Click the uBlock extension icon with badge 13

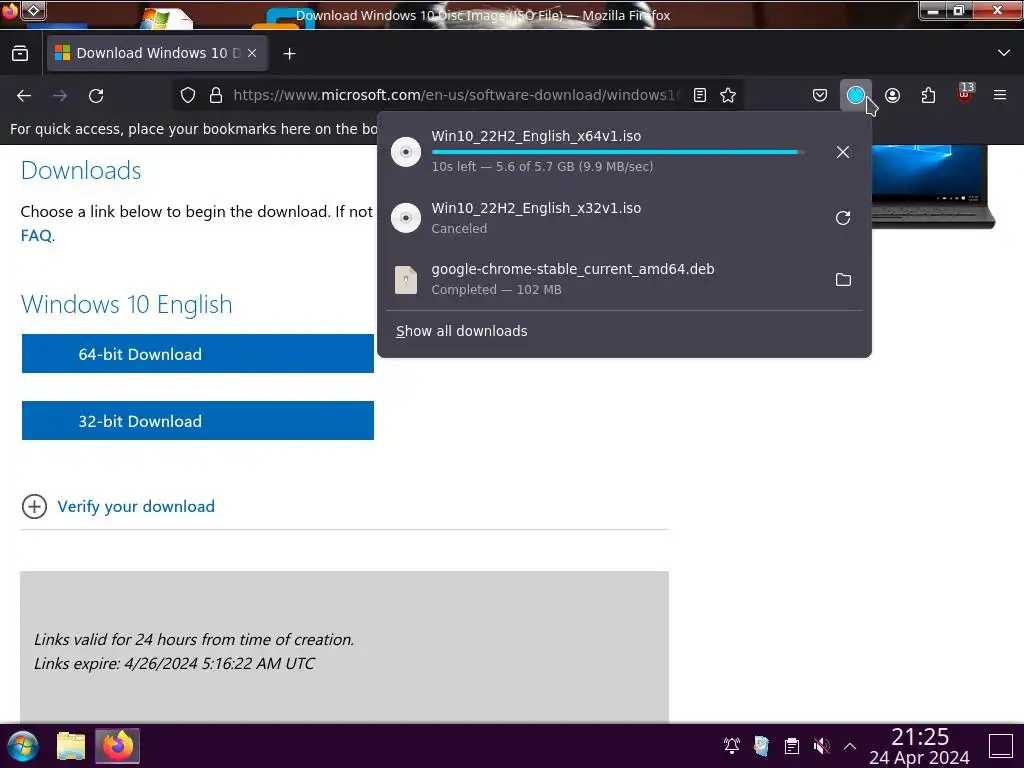(965, 94)
